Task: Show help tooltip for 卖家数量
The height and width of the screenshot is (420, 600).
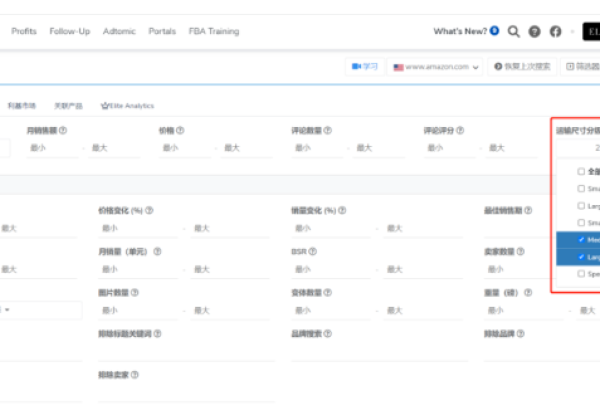Action: 520,251
